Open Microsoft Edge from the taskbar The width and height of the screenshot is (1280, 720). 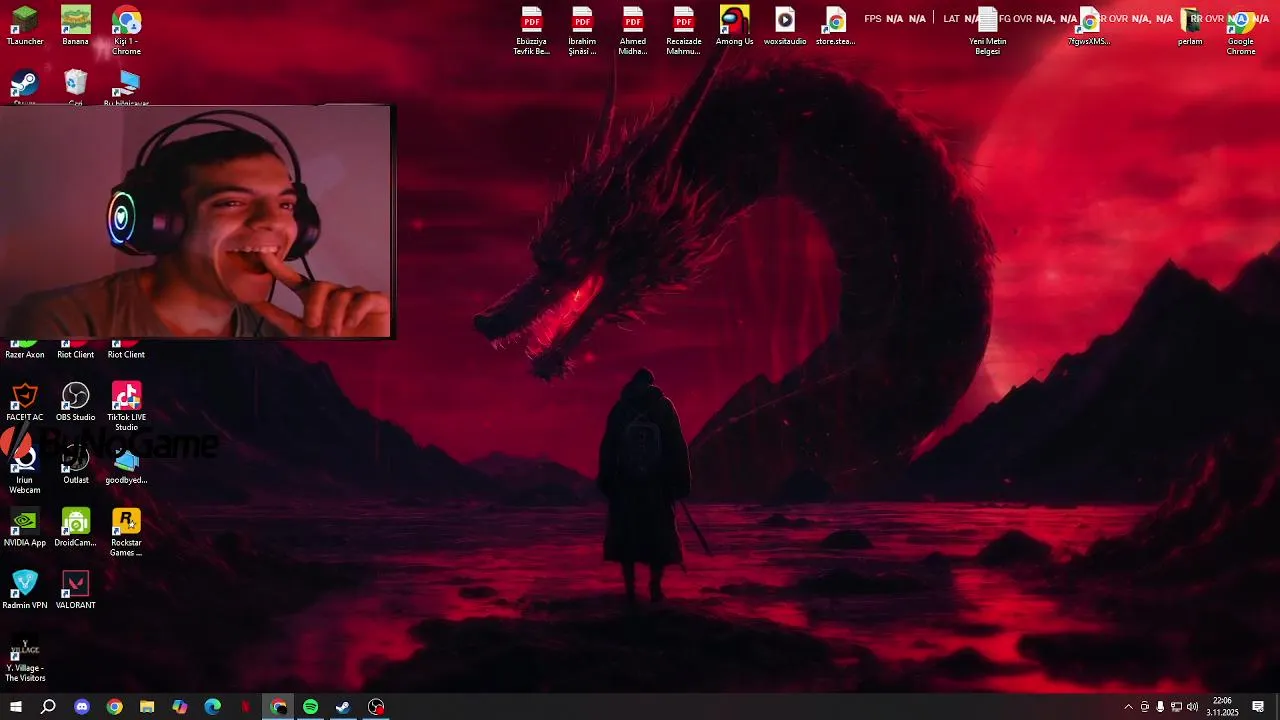(213, 707)
